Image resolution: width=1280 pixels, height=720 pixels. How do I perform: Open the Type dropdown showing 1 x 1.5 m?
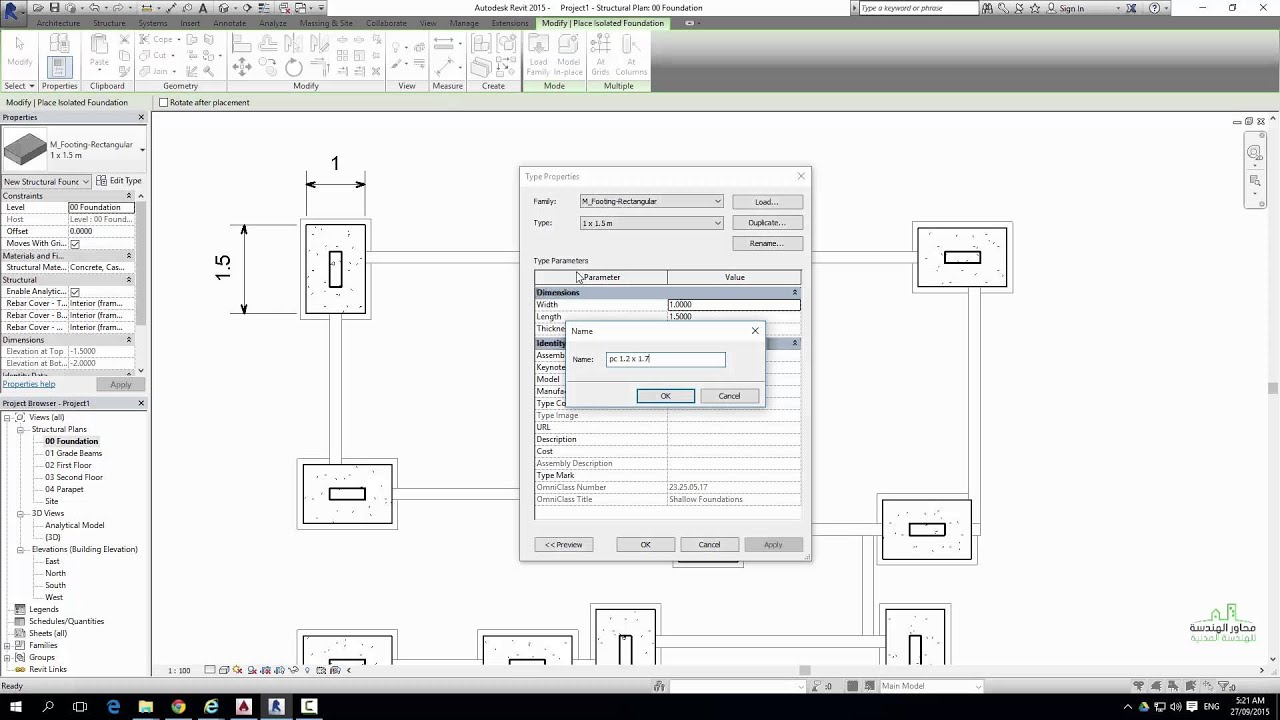coord(717,223)
